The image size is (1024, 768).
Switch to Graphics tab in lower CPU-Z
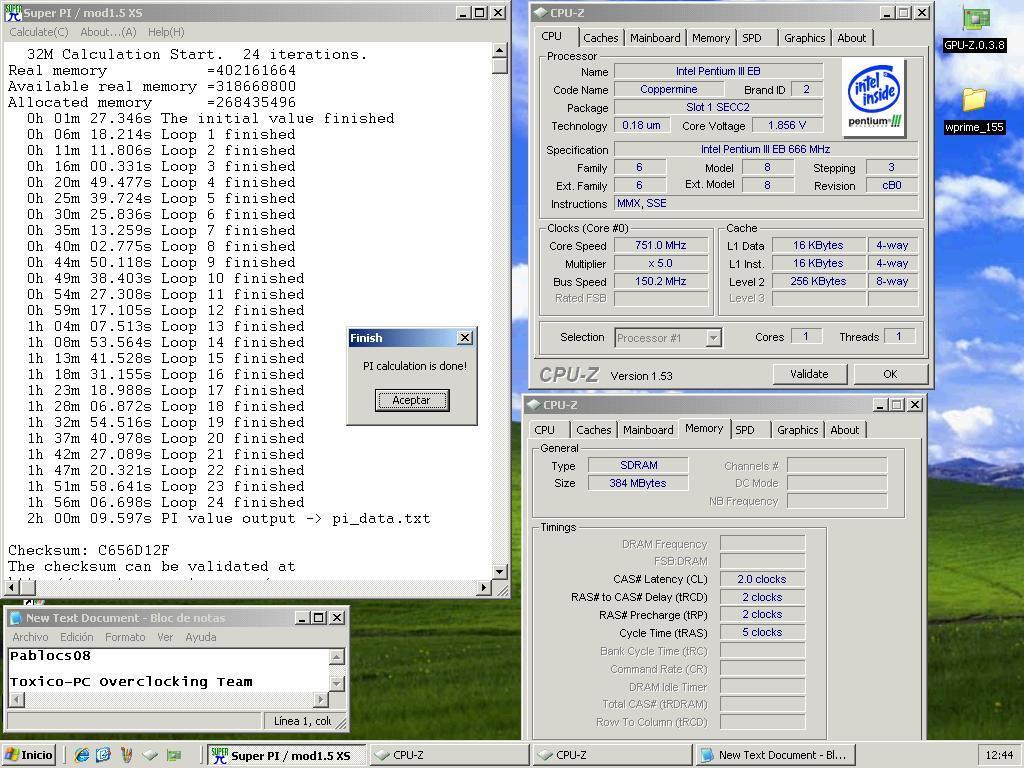797,430
